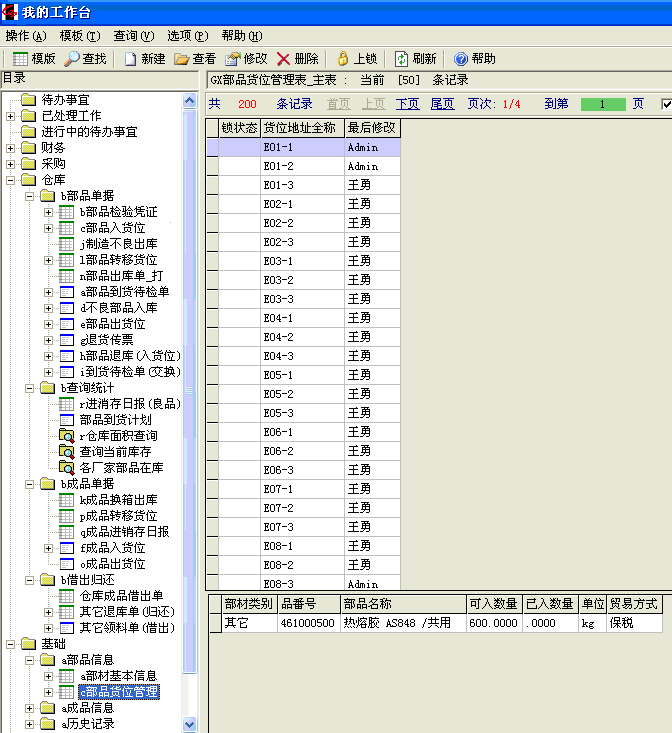Screen dimensions: 672x733
Task: Open the 选项(P) menu
Action: [x=187, y=35]
